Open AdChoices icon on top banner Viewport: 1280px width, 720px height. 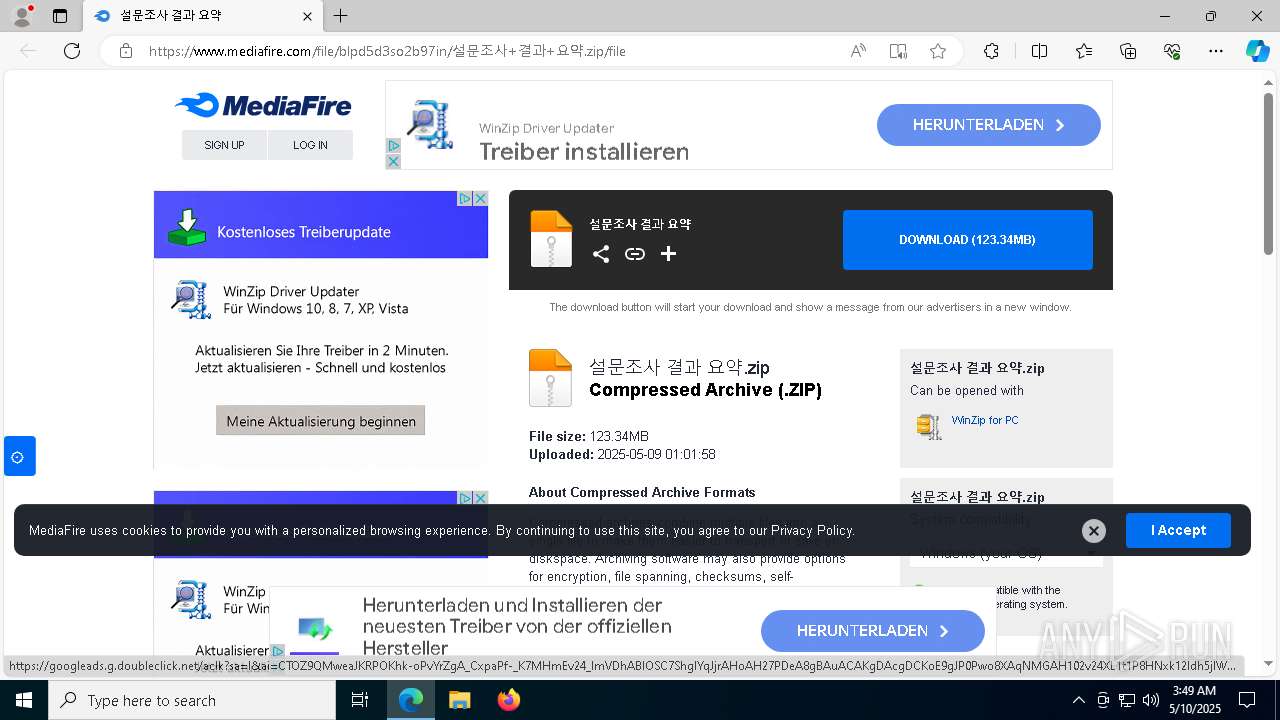click(x=393, y=146)
